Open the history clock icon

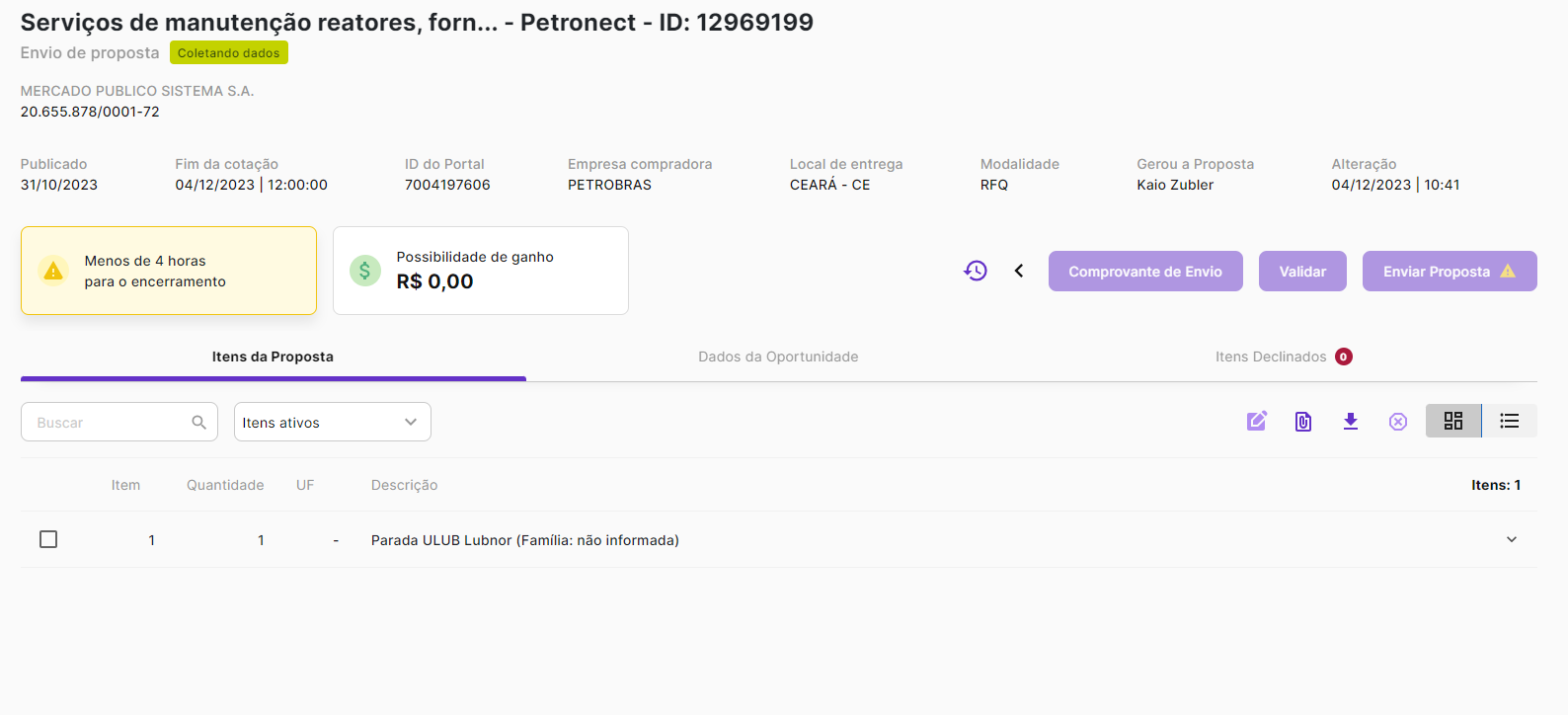tap(976, 271)
